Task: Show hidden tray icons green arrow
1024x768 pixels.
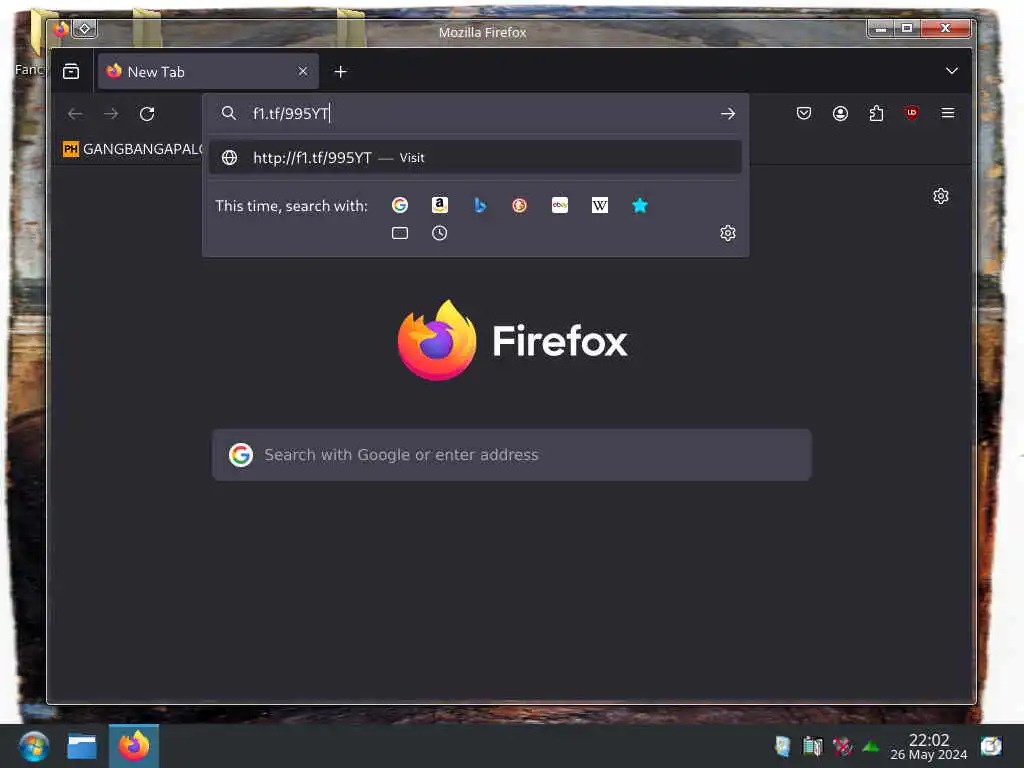Action: point(871,746)
